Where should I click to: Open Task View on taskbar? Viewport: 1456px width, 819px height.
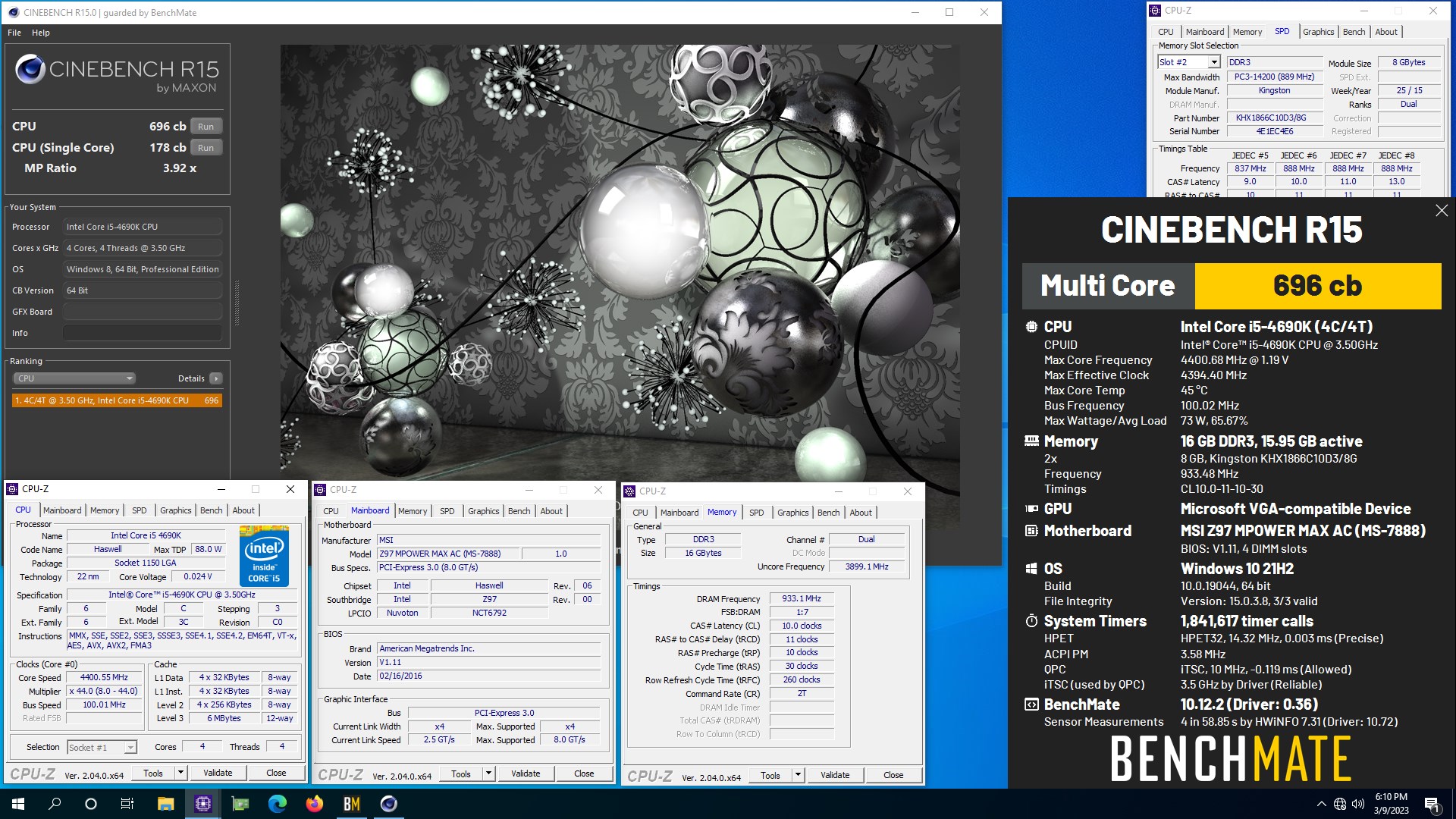(x=127, y=804)
